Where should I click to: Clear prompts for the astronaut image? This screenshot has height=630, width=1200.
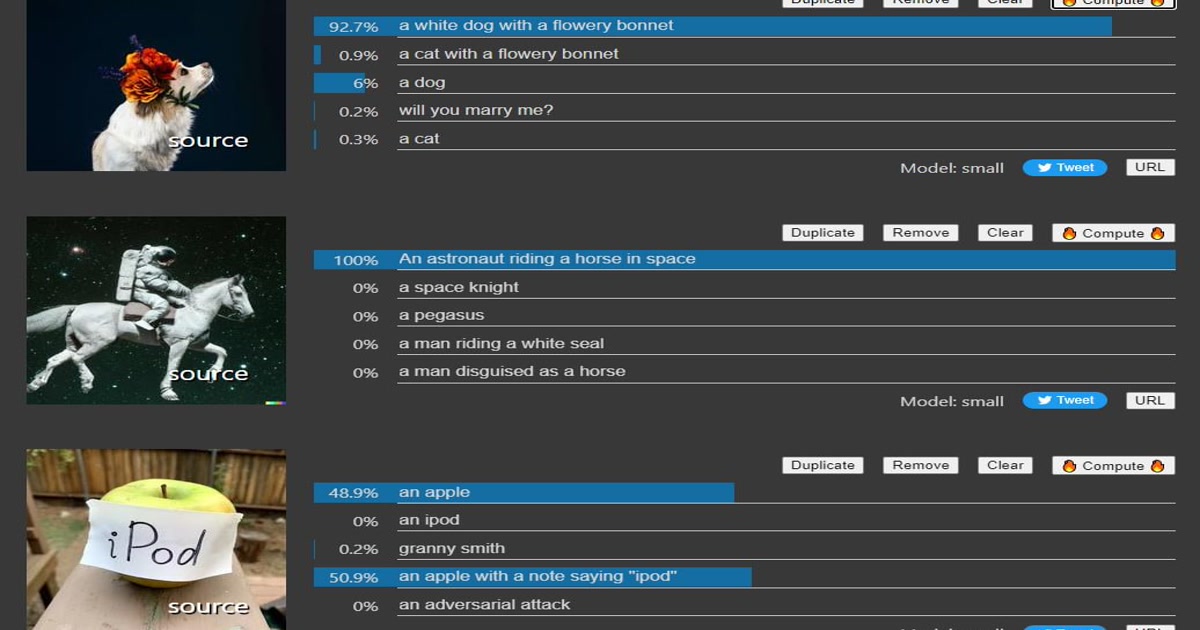point(1005,233)
